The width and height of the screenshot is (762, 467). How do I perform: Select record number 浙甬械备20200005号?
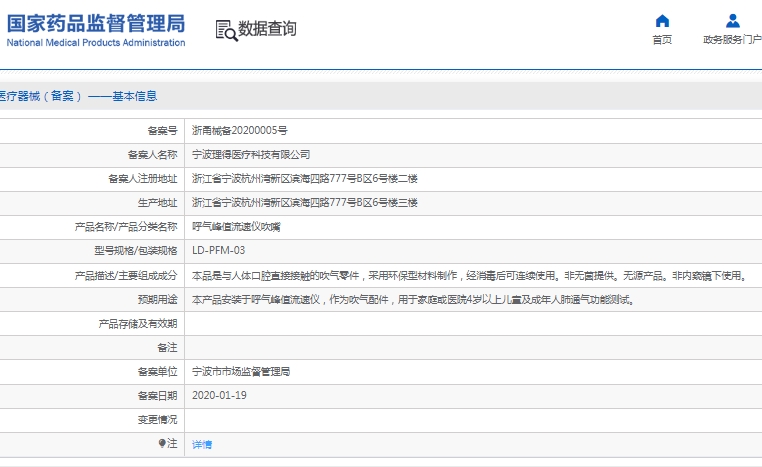click(x=240, y=130)
